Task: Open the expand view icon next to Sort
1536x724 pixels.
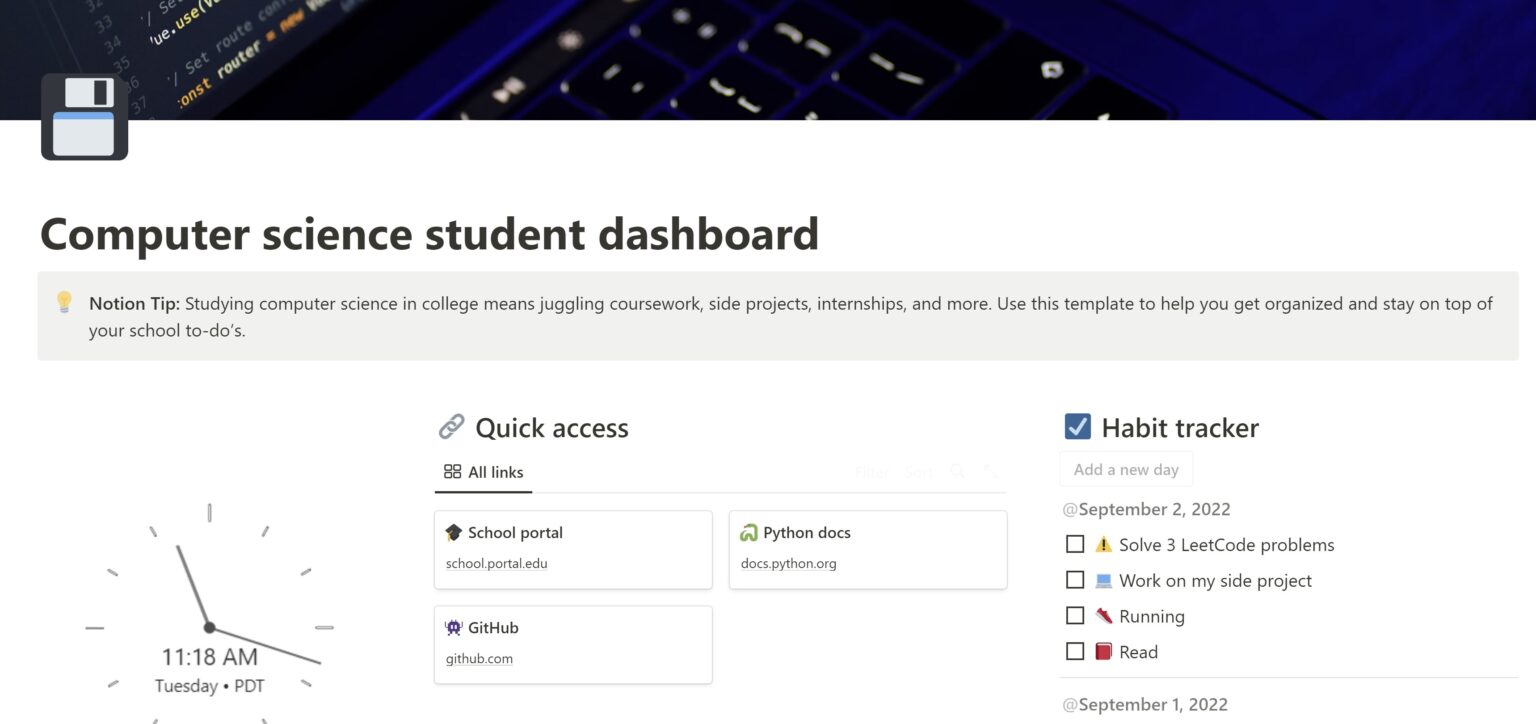Action: click(989, 471)
